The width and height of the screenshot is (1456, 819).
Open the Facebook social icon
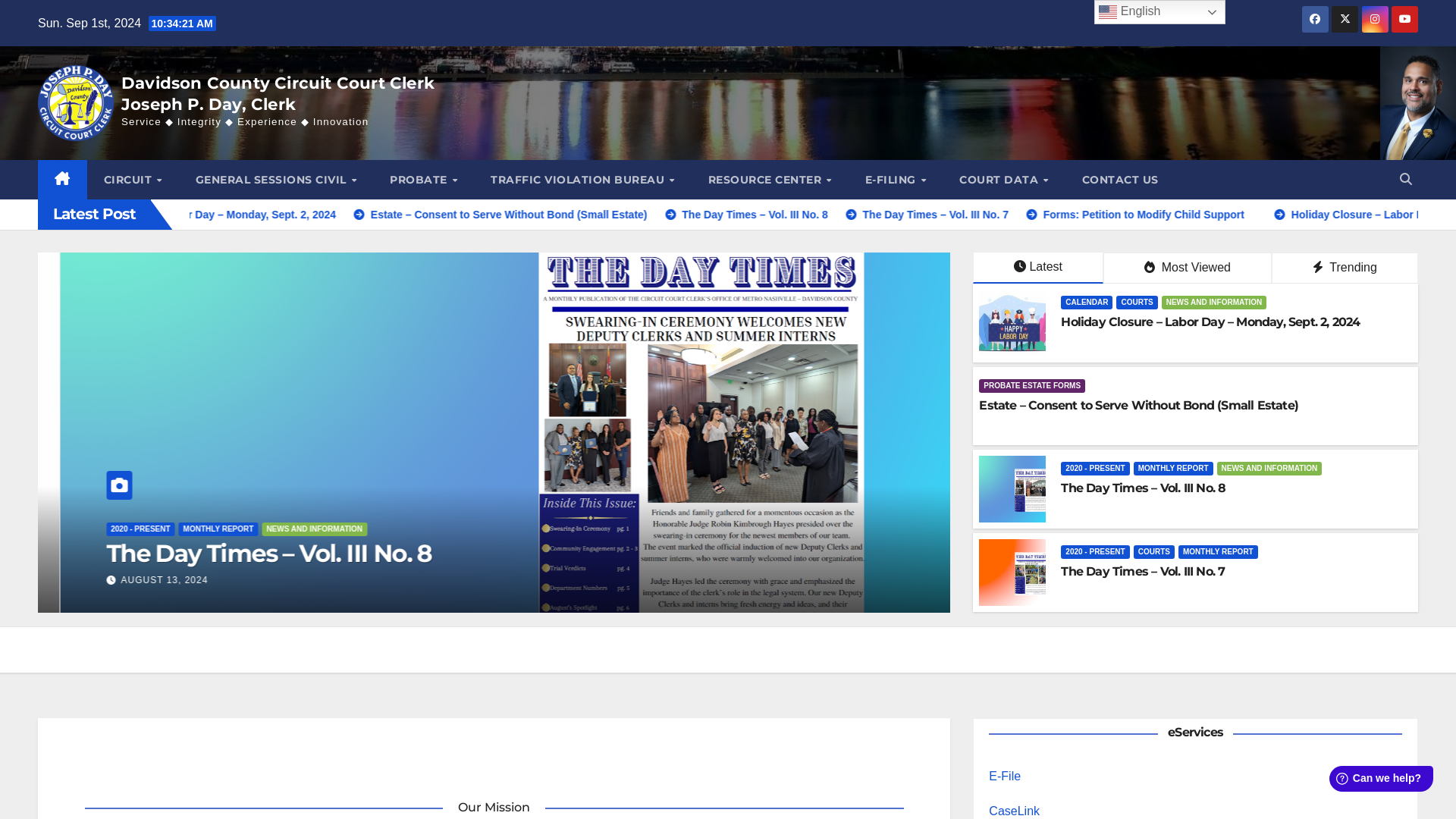tap(1315, 20)
